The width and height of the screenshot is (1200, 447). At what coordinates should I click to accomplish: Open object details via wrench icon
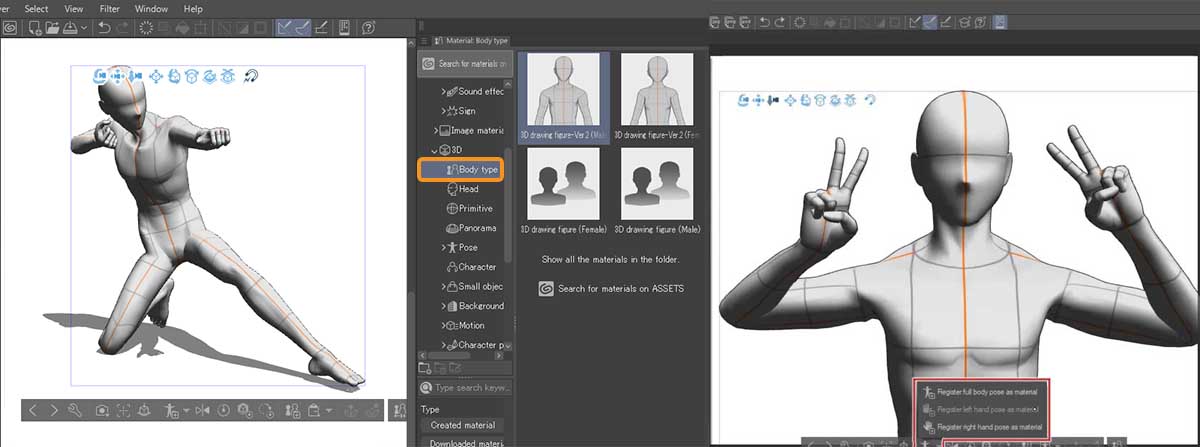[x=75, y=410]
